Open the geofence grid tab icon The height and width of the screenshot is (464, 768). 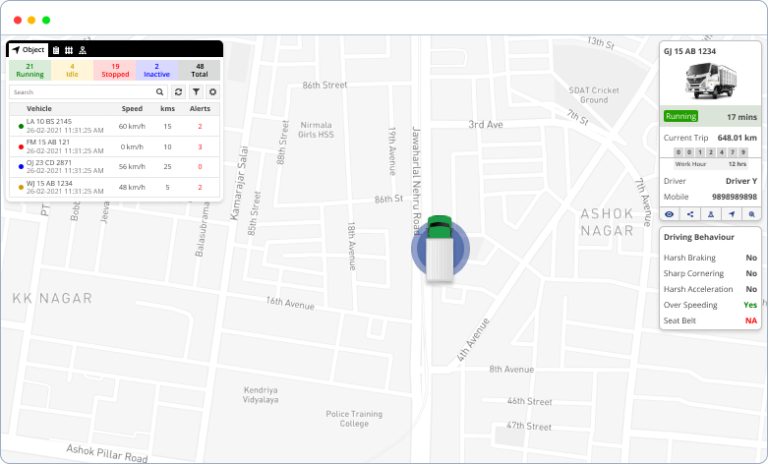[69, 50]
